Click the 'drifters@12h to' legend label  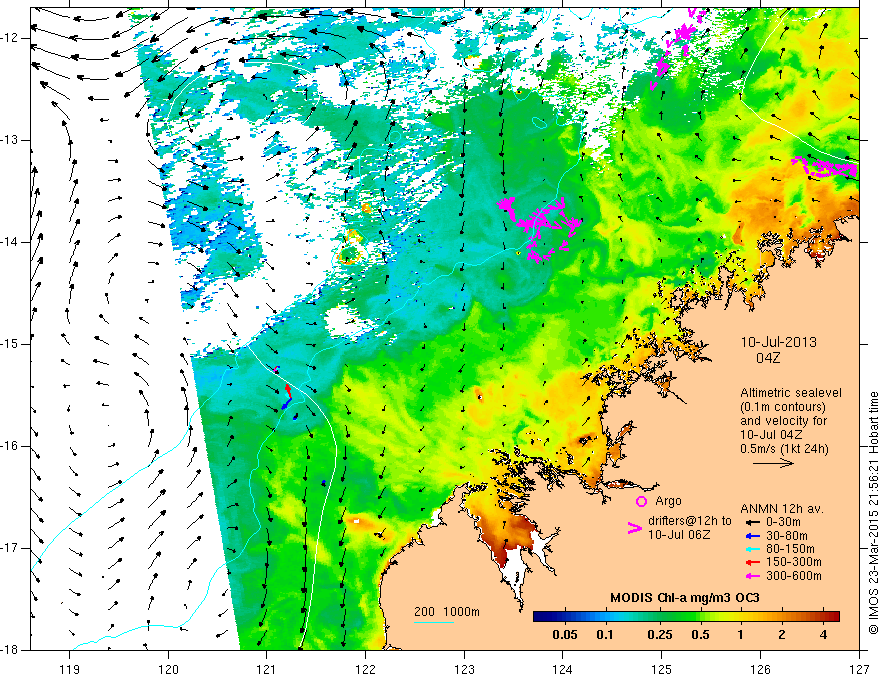(x=690, y=521)
